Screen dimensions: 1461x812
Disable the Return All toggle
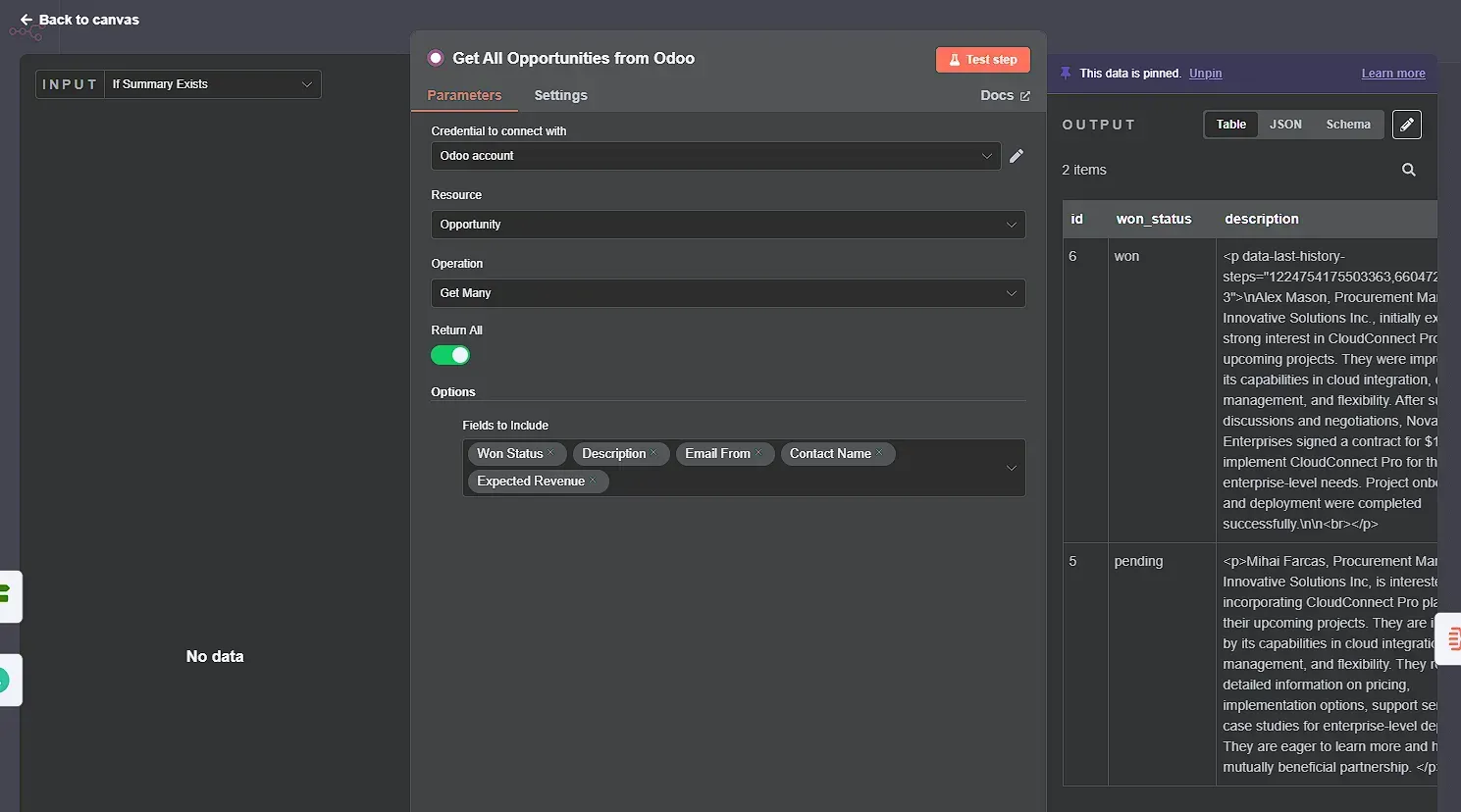(x=449, y=355)
